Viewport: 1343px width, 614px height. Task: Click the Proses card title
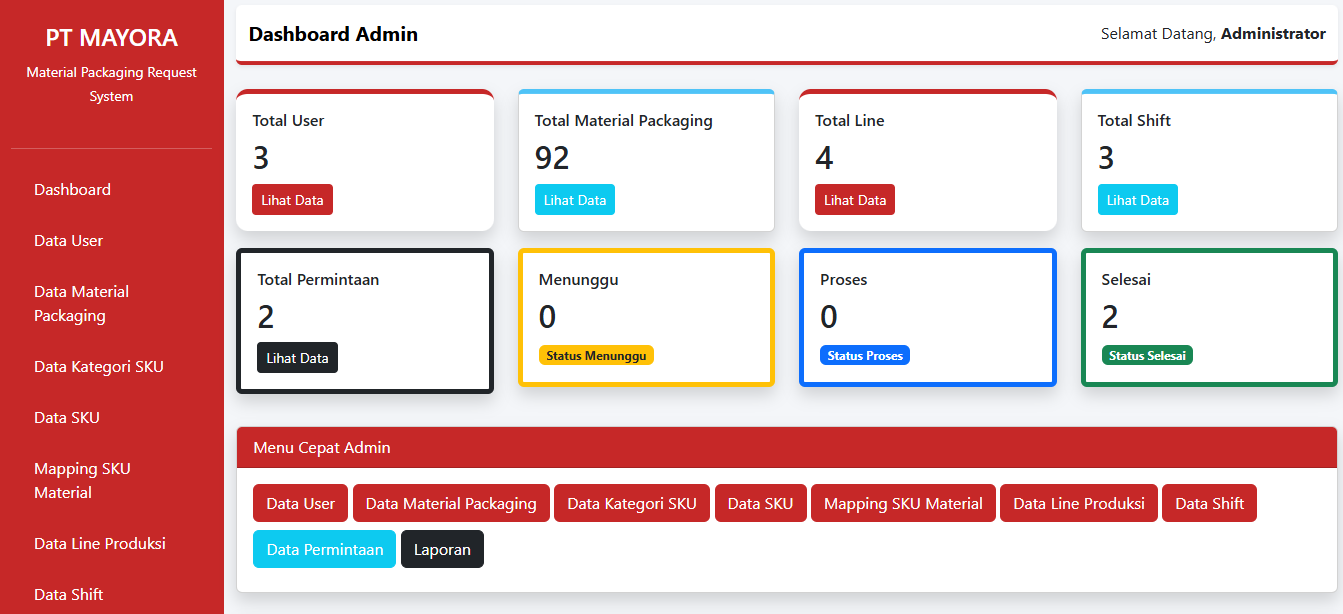[x=844, y=280]
